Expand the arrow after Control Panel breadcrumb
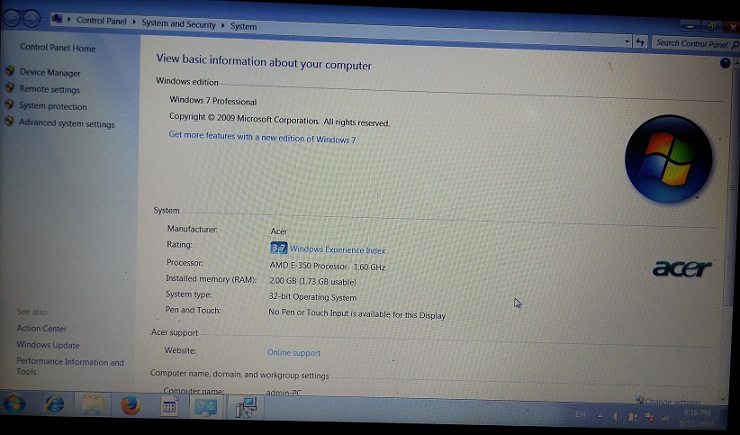 (x=134, y=22)
